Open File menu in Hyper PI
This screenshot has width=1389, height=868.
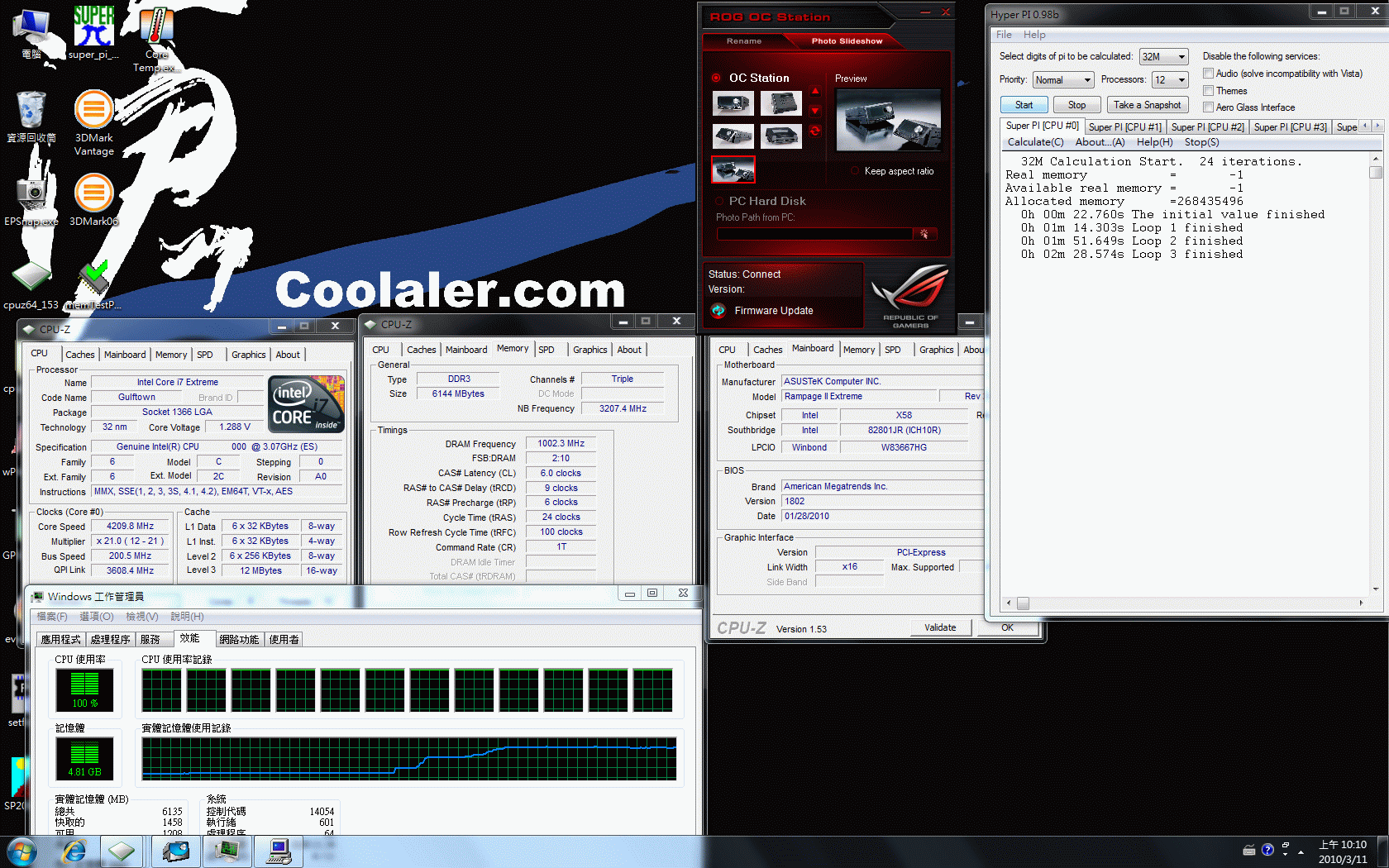click(1004, 35)
